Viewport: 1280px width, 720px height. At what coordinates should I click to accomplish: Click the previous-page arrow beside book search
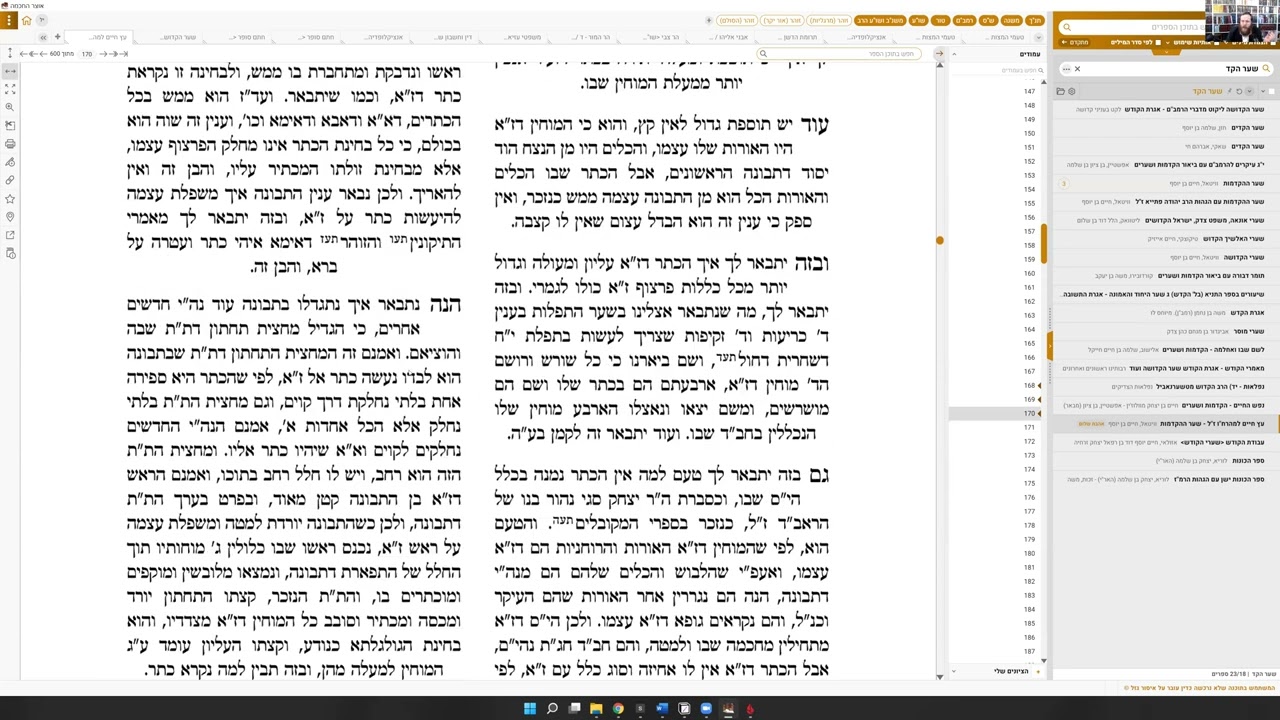pyautogui.click(x=939, y=53)
